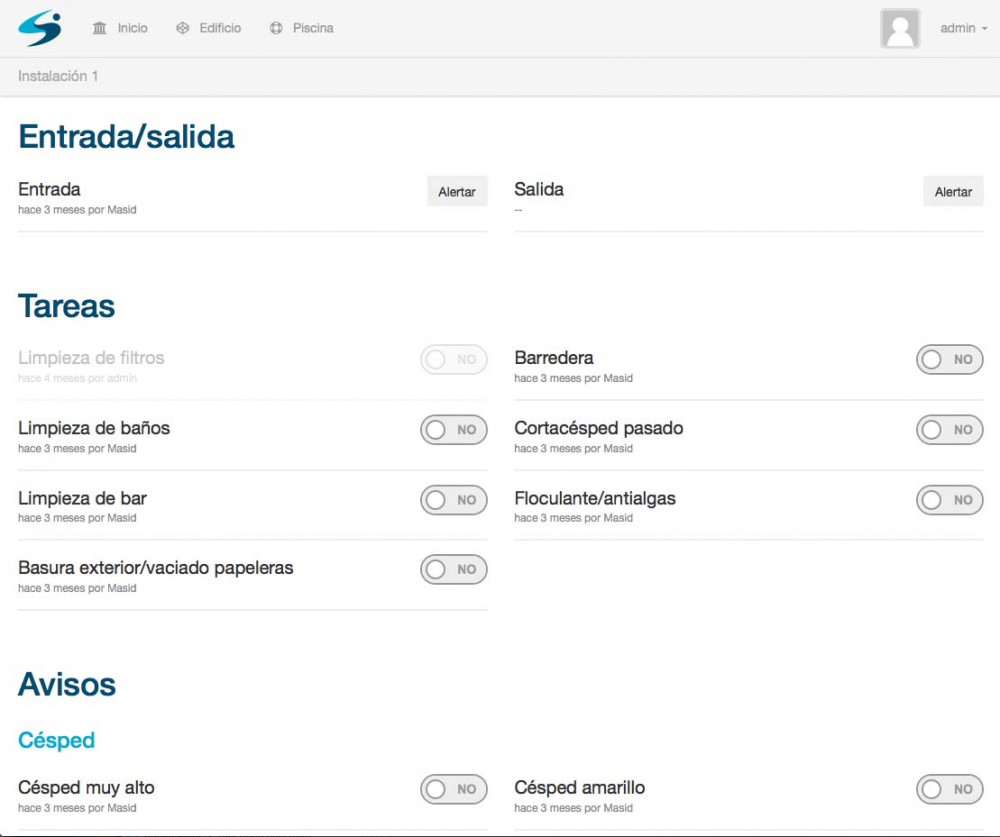Click the Inicio building icon
Viewport: 1000px width, 837px height.
(x=99, y=28)
